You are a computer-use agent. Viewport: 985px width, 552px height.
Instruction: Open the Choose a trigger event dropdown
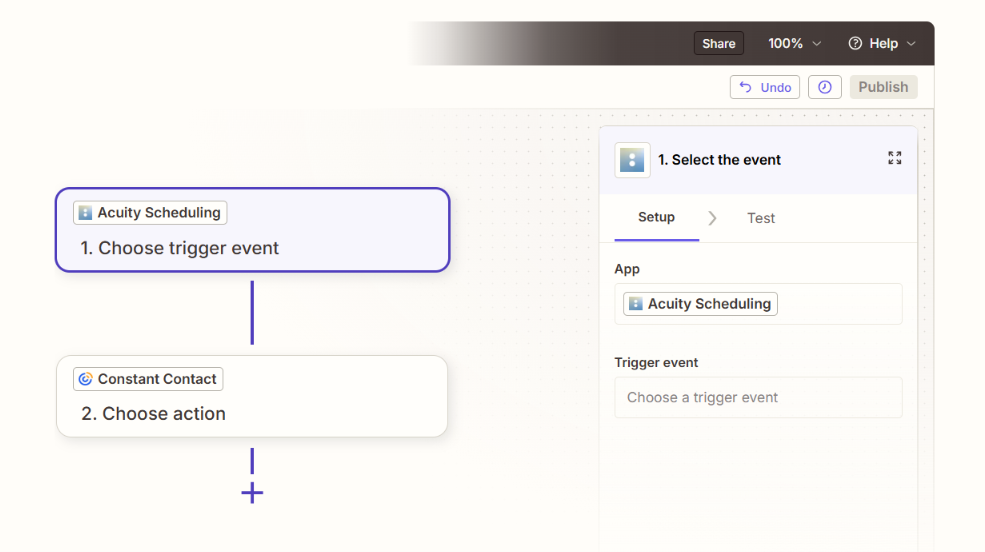[758, 398]
